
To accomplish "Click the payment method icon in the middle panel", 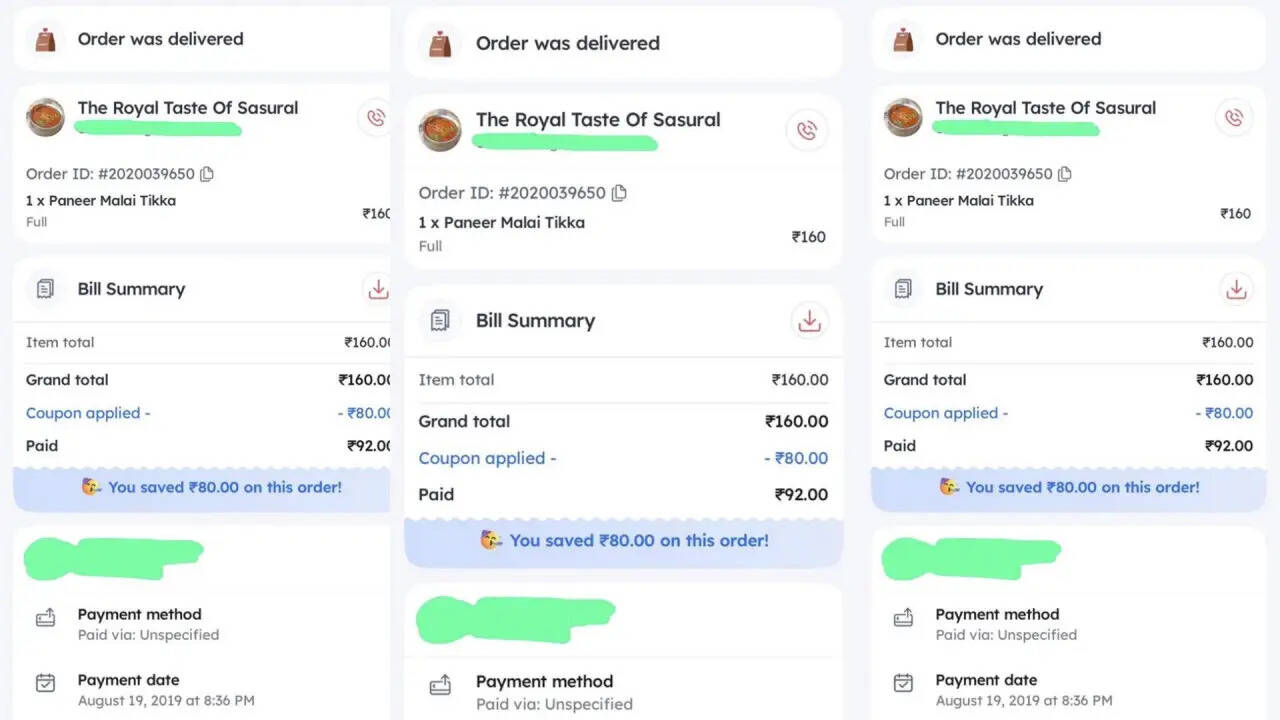I will (x=441, y=686).
